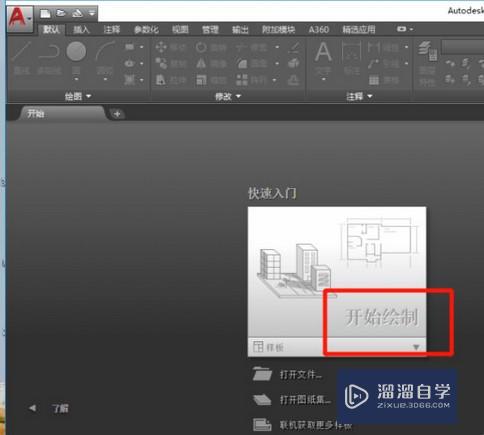
Task: Select the Stretch tool
Action: (x=170, y=80)
